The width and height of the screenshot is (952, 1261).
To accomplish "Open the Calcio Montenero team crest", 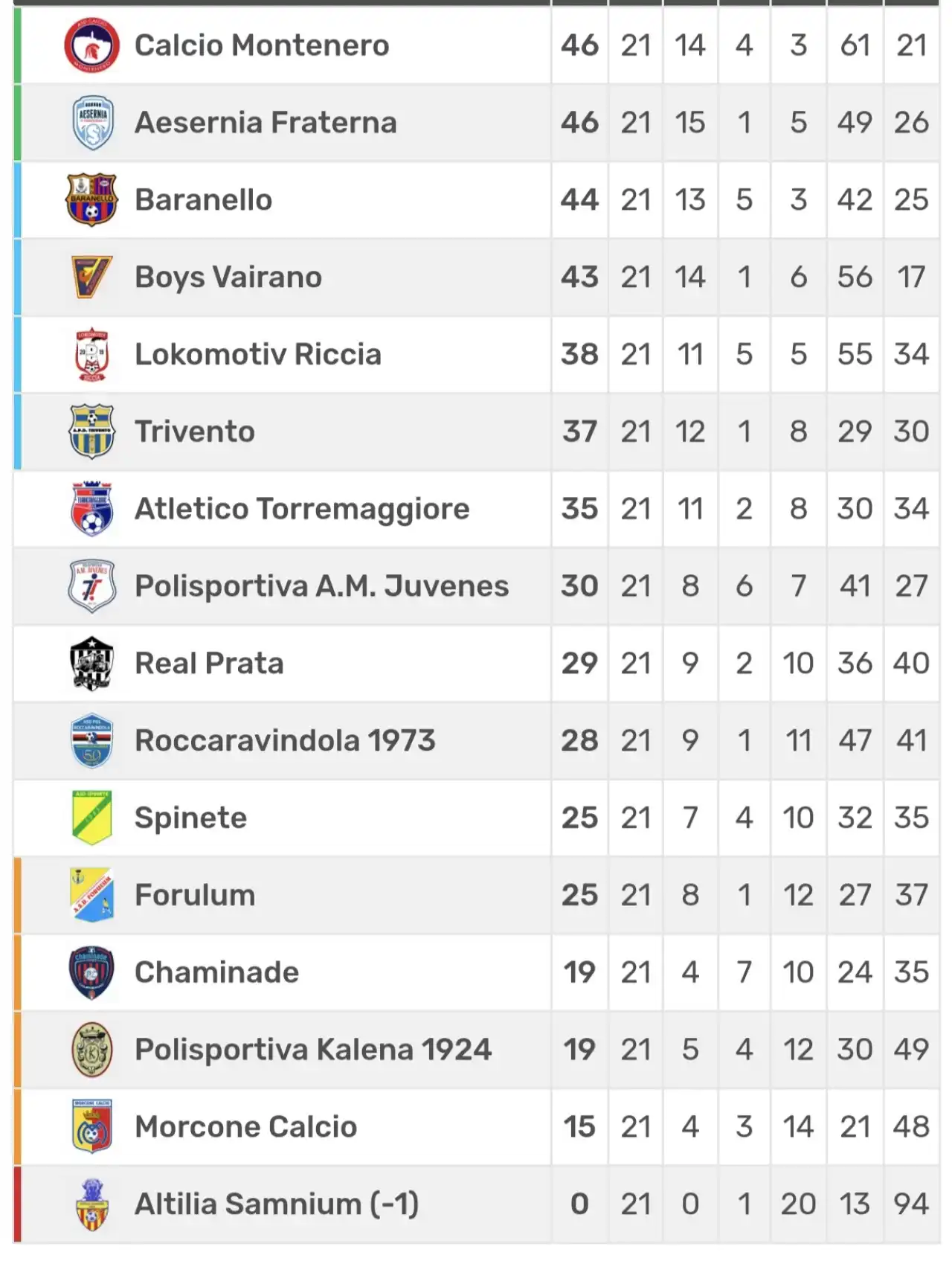I will (x=91, y=45).
